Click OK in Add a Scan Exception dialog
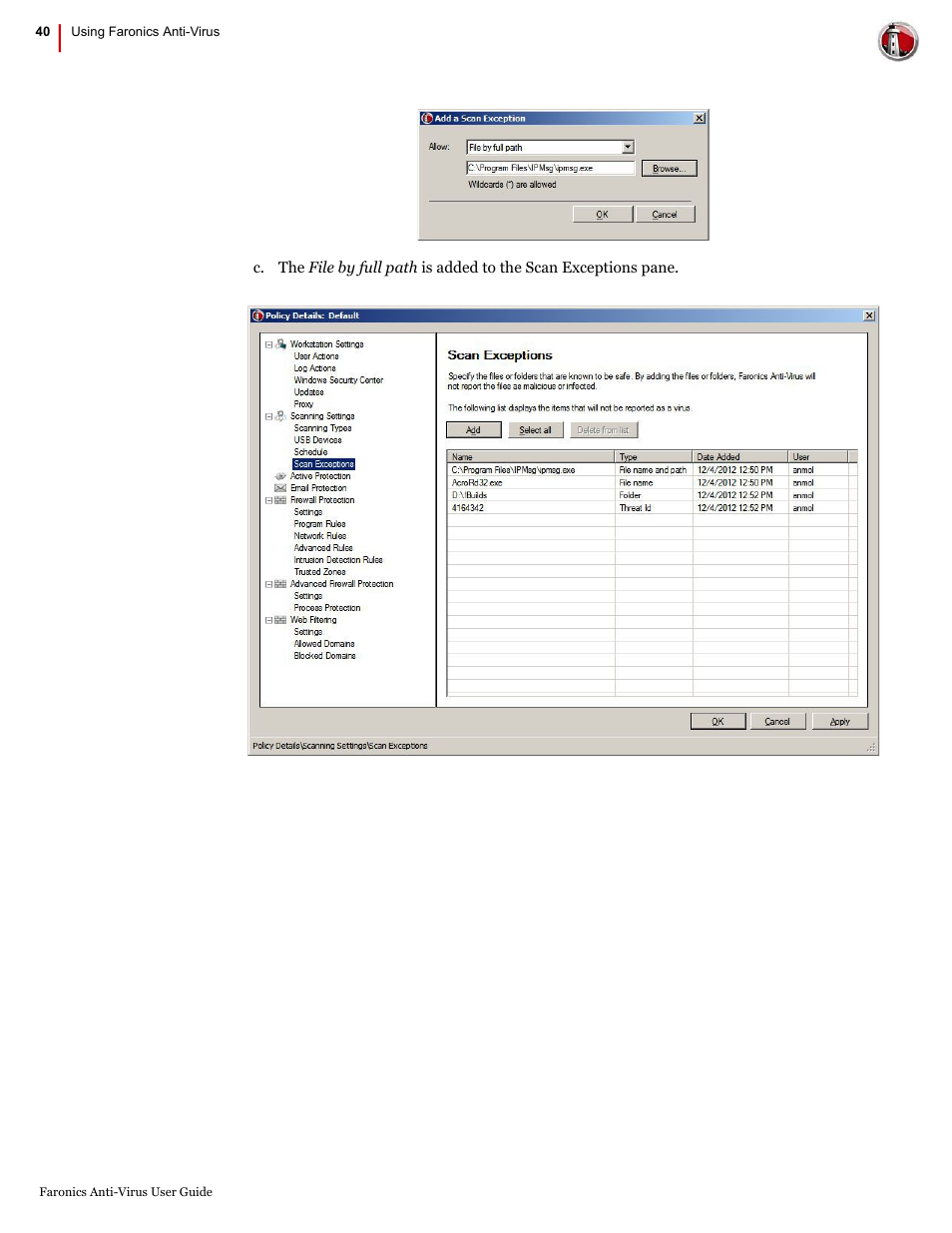Viewport: 952px width, 1233px height. [x=603, y=214]
